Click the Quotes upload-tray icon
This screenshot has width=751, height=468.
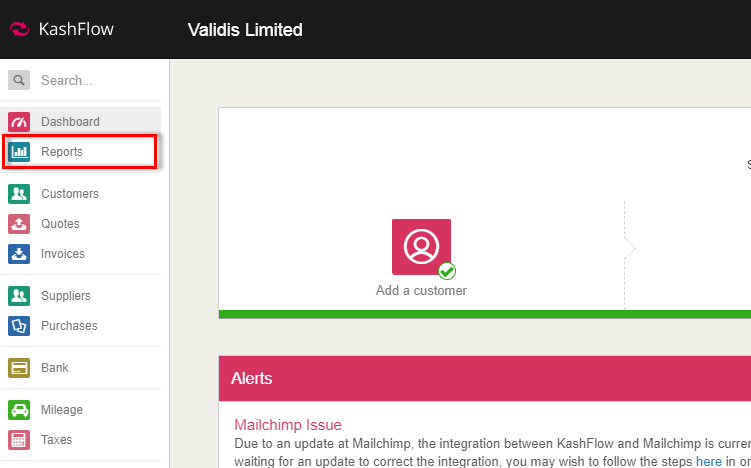click(x=19, y=224)
